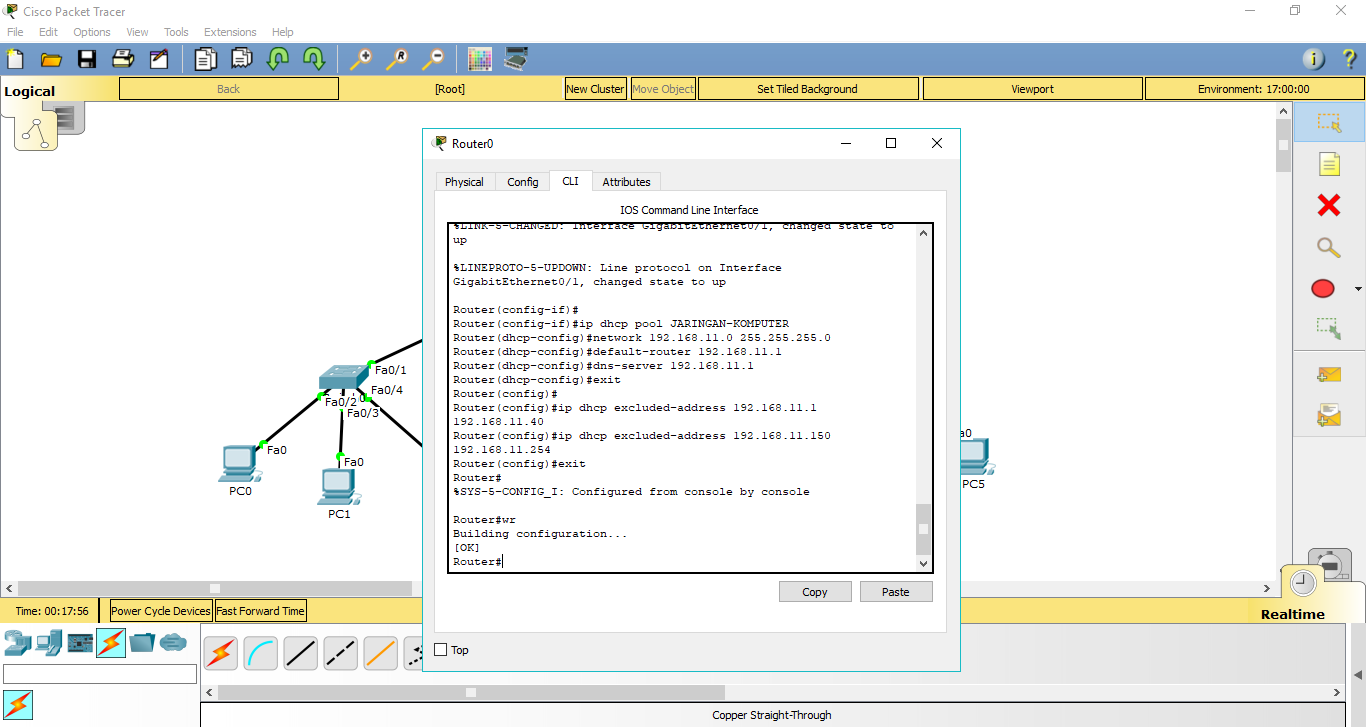This screenshot has height=727, width=1366.
Task: Click the Copy icon in main toolbar
Action: click(205, 59)
